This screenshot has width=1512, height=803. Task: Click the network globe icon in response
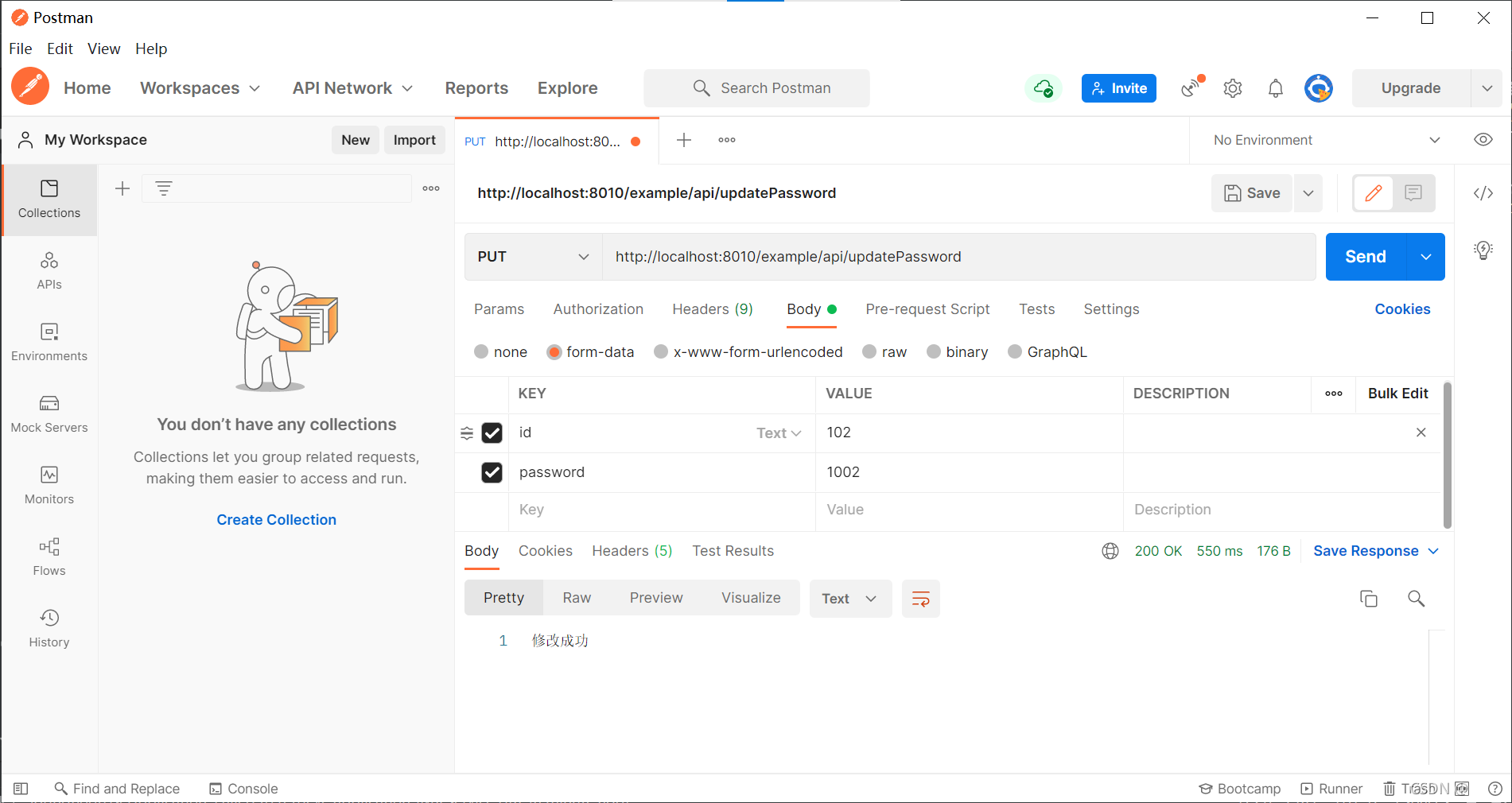coord(1110,551)
